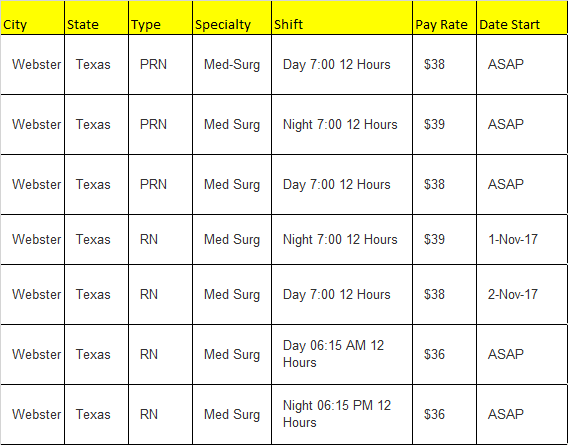Click the Pay Rate header cell
Screen dimensions: 568x445
(x=444, y=18)
